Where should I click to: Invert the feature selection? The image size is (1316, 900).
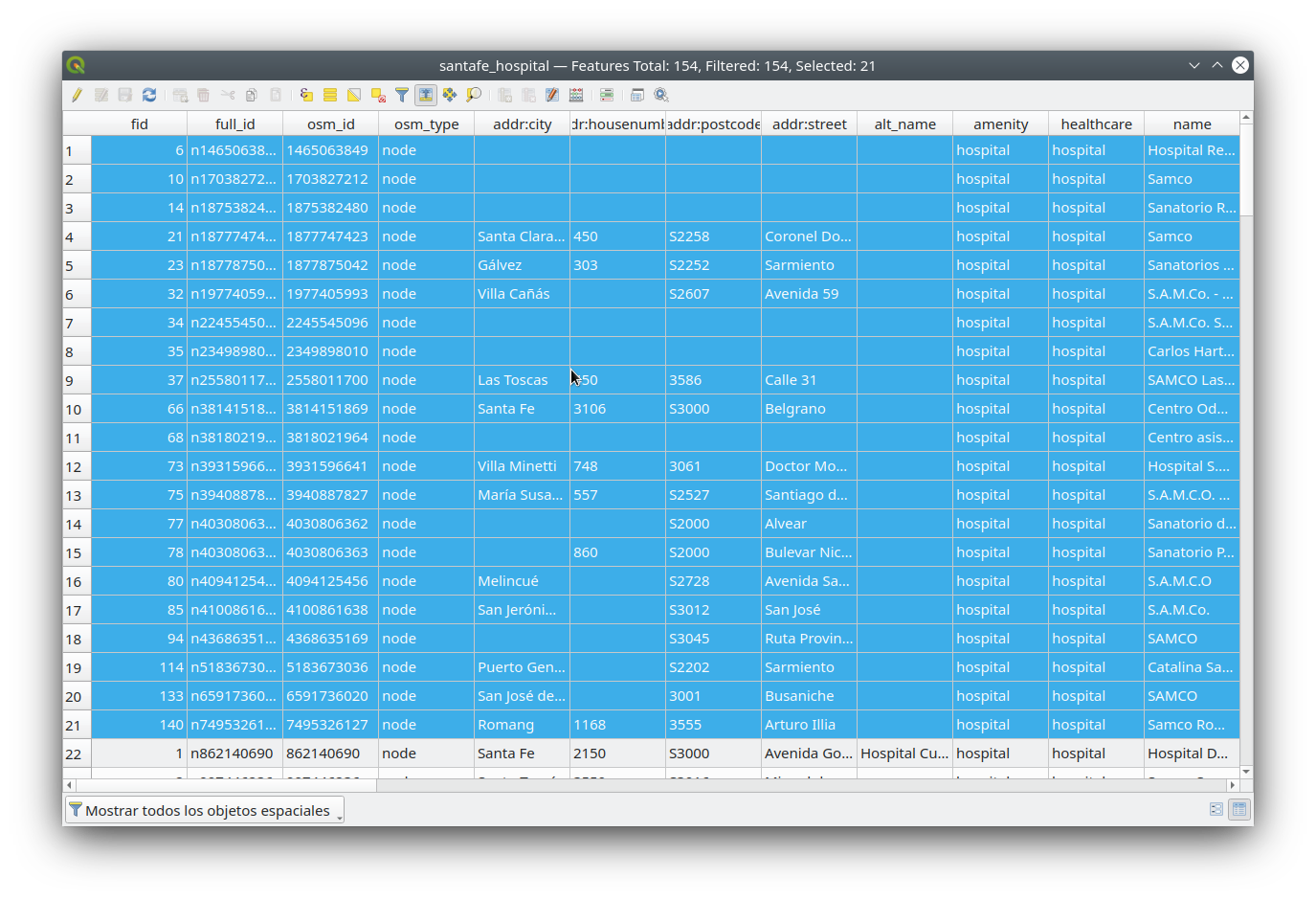354,95
